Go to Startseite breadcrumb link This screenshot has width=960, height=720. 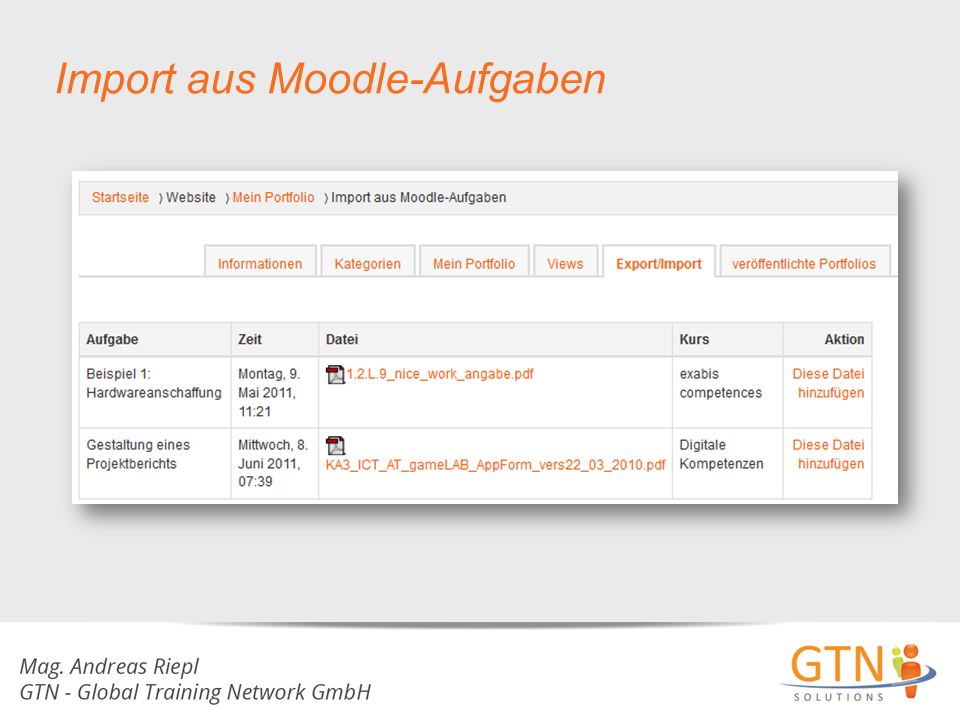click(x=121, y=197)
